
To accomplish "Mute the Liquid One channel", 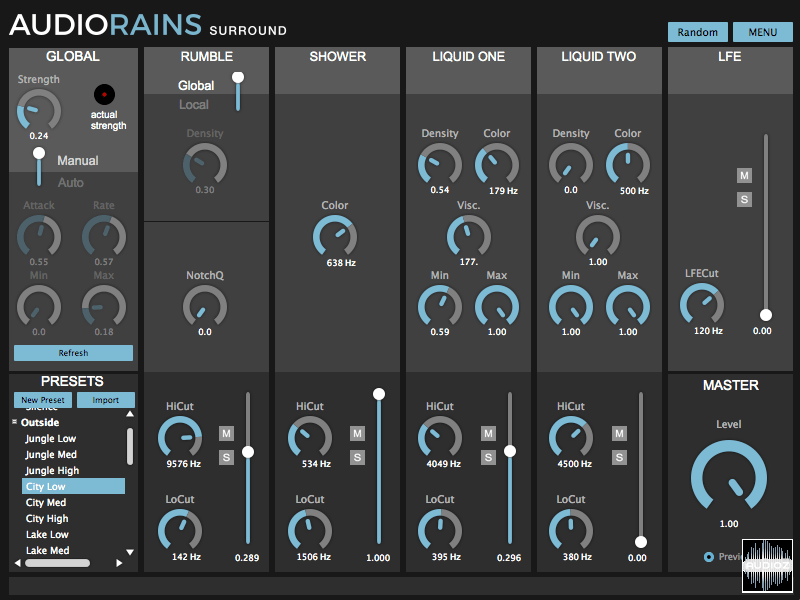I will pos(488,434).
